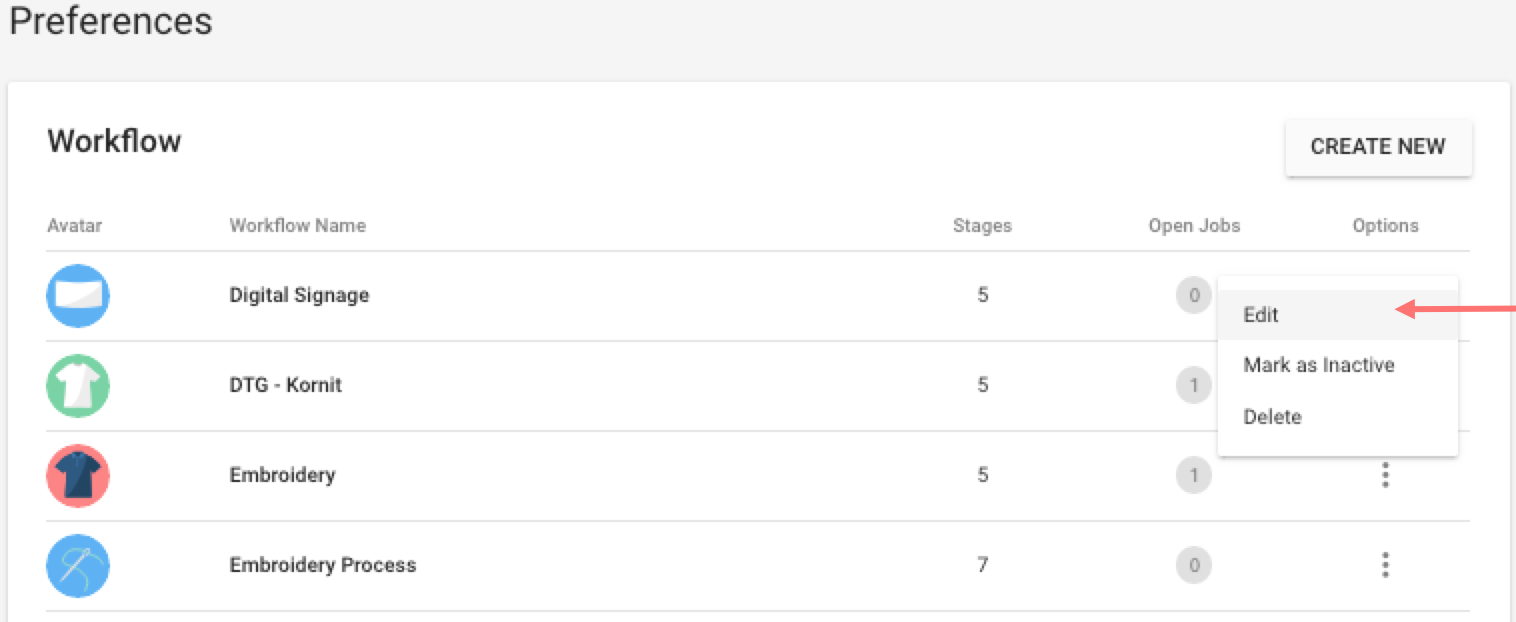Screen dimensions: 1516x622
Task: Click the Embroidery red shirt avatar icon
Action: point(77,476)
